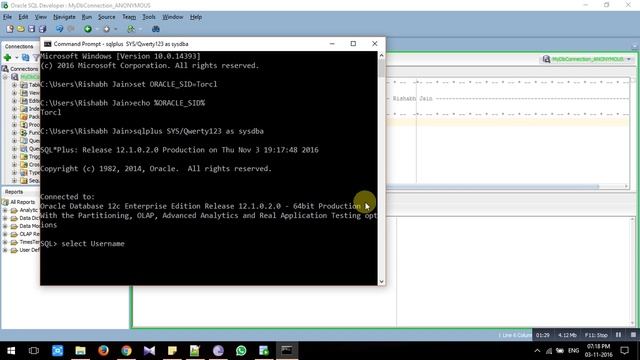Image resolution: width=640 pixels, height=360 pixels.
Task: Expand the Indexes node in connection tree
Action: tap(14, 109)
